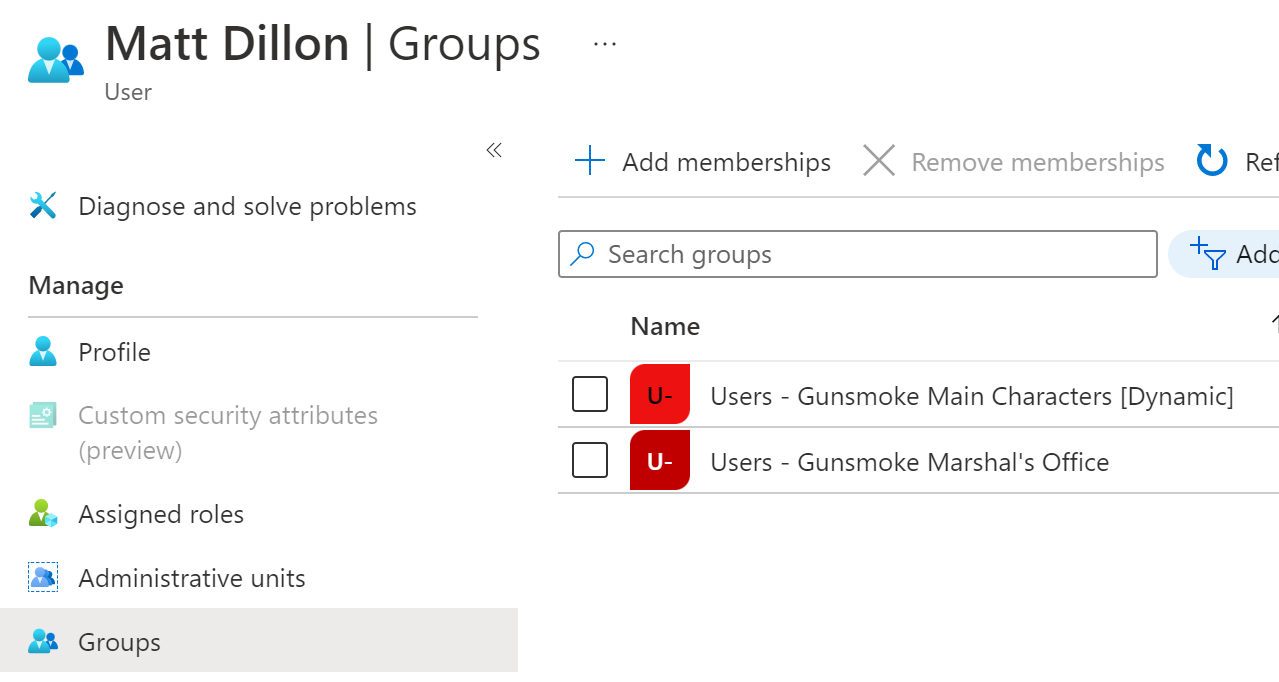Open the page overflow ellipsis menu
The width and height of the screenshot is (1279, 682).
click(x=604, y=42)
